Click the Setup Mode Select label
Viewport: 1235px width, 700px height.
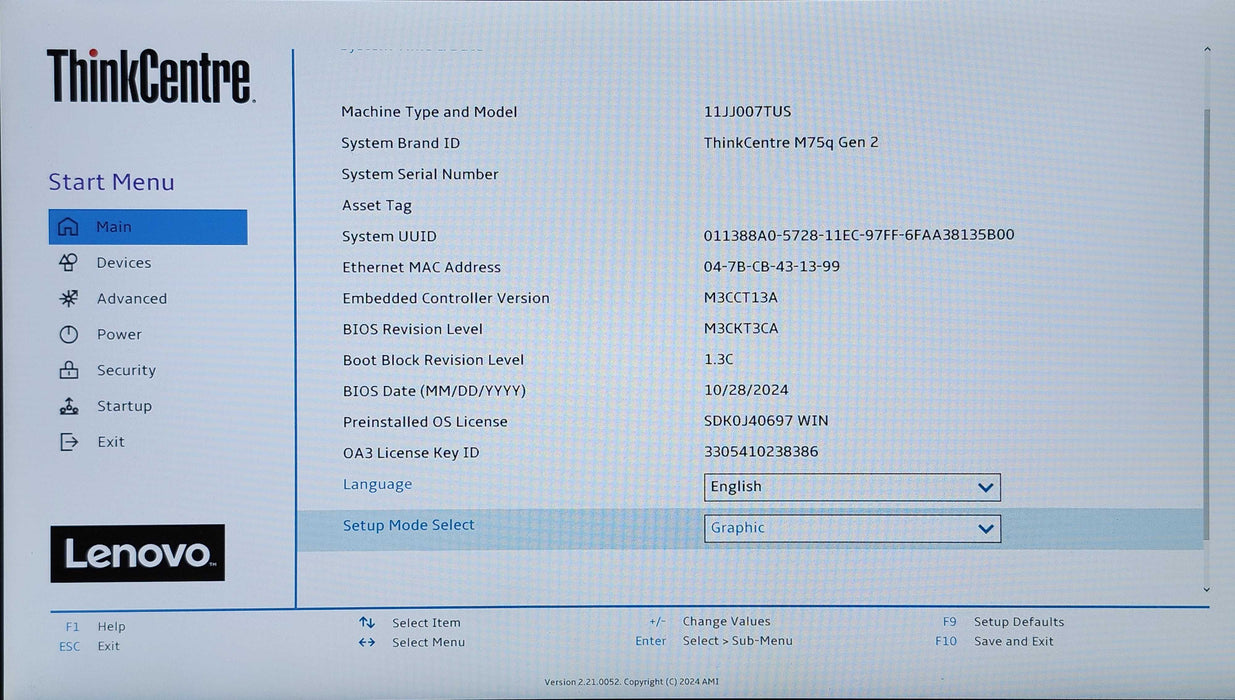coord(408,525)
